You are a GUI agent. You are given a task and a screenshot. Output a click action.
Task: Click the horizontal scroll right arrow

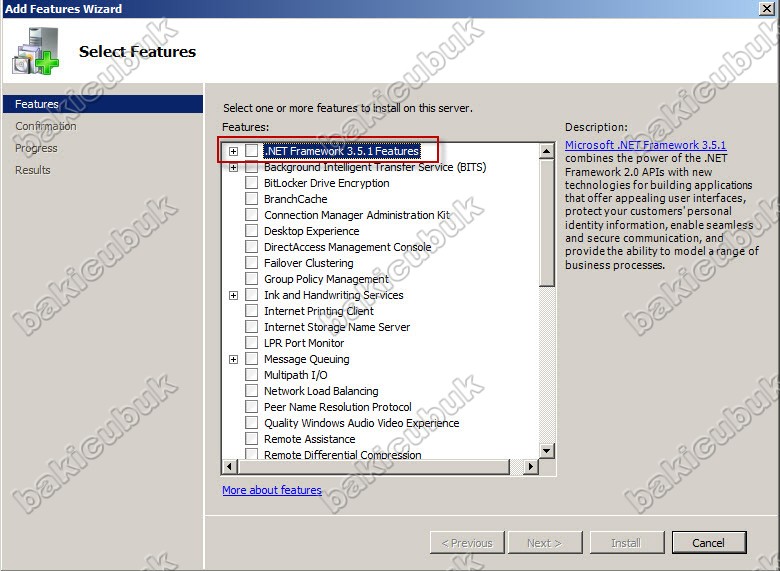pos(531,467)
